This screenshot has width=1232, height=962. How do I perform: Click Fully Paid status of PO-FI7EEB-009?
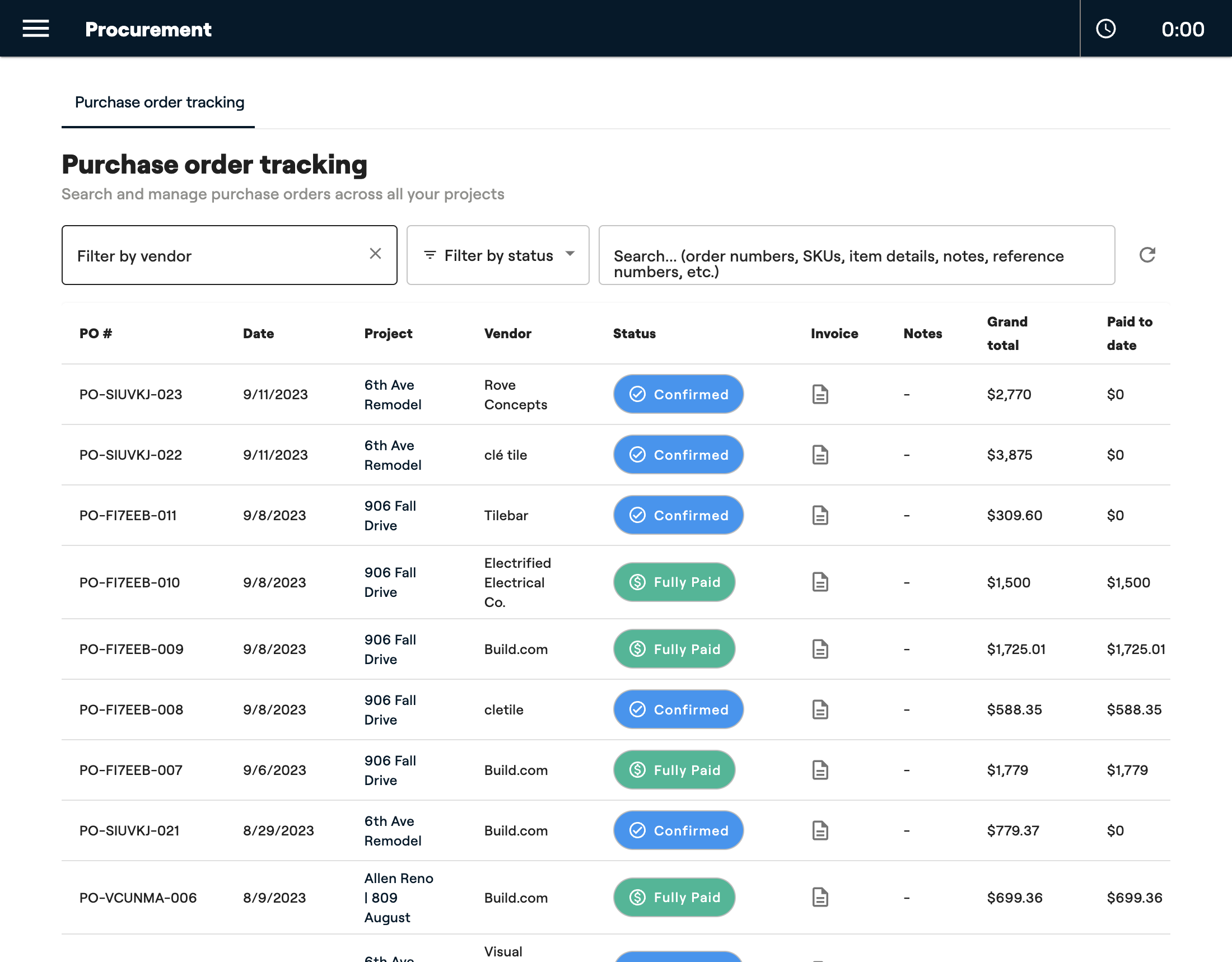point(674,649)
